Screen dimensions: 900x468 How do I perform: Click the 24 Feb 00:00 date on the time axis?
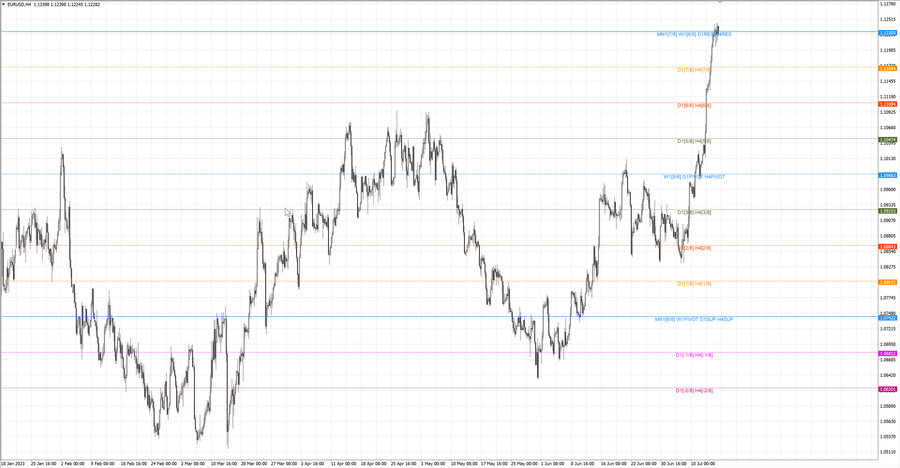click(x=164, y=463)
